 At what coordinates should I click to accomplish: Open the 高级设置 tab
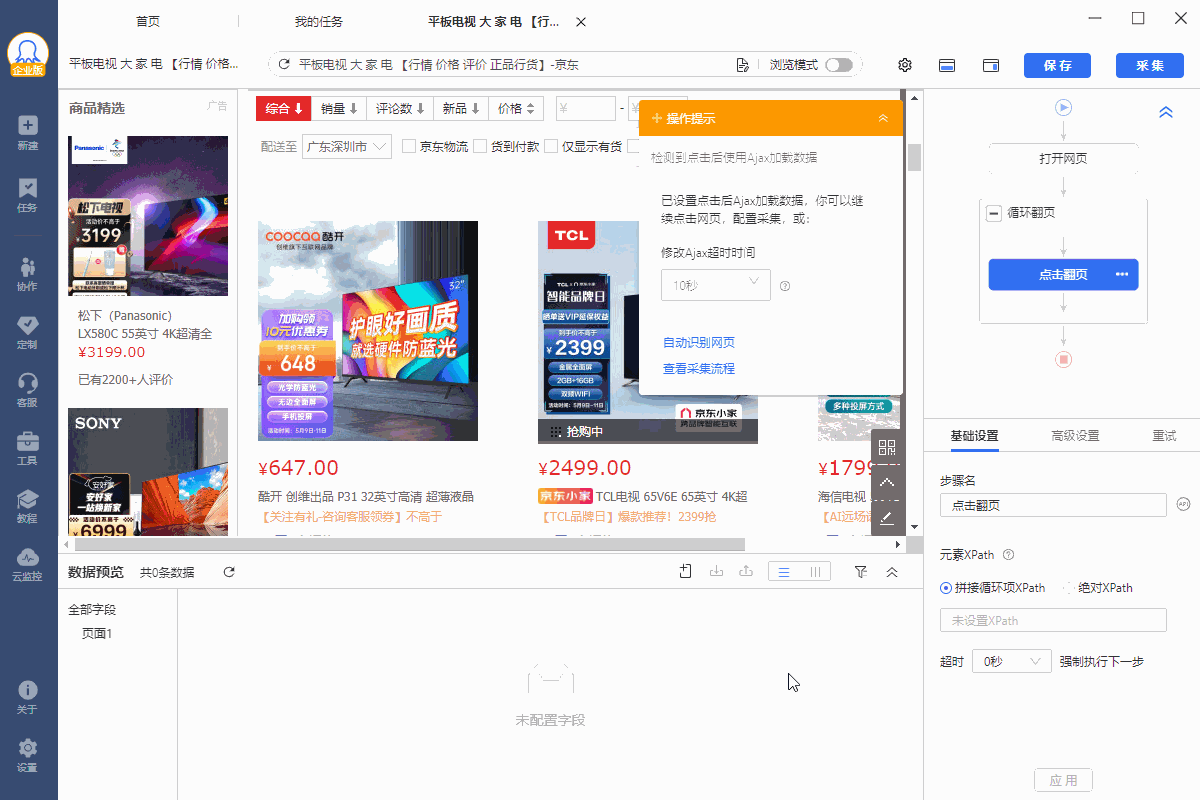point(1075,436)
